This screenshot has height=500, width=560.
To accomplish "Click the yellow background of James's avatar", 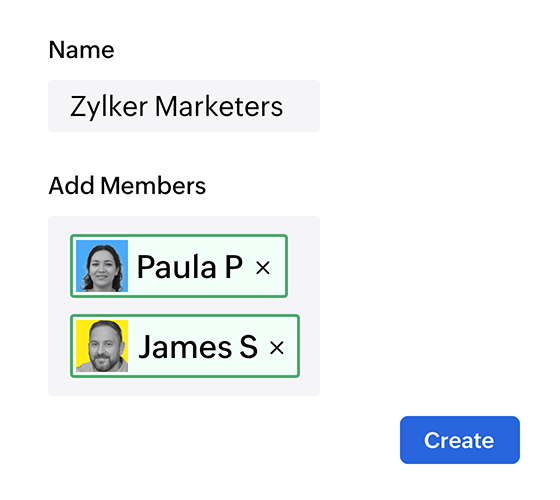I will coord(82,330).
